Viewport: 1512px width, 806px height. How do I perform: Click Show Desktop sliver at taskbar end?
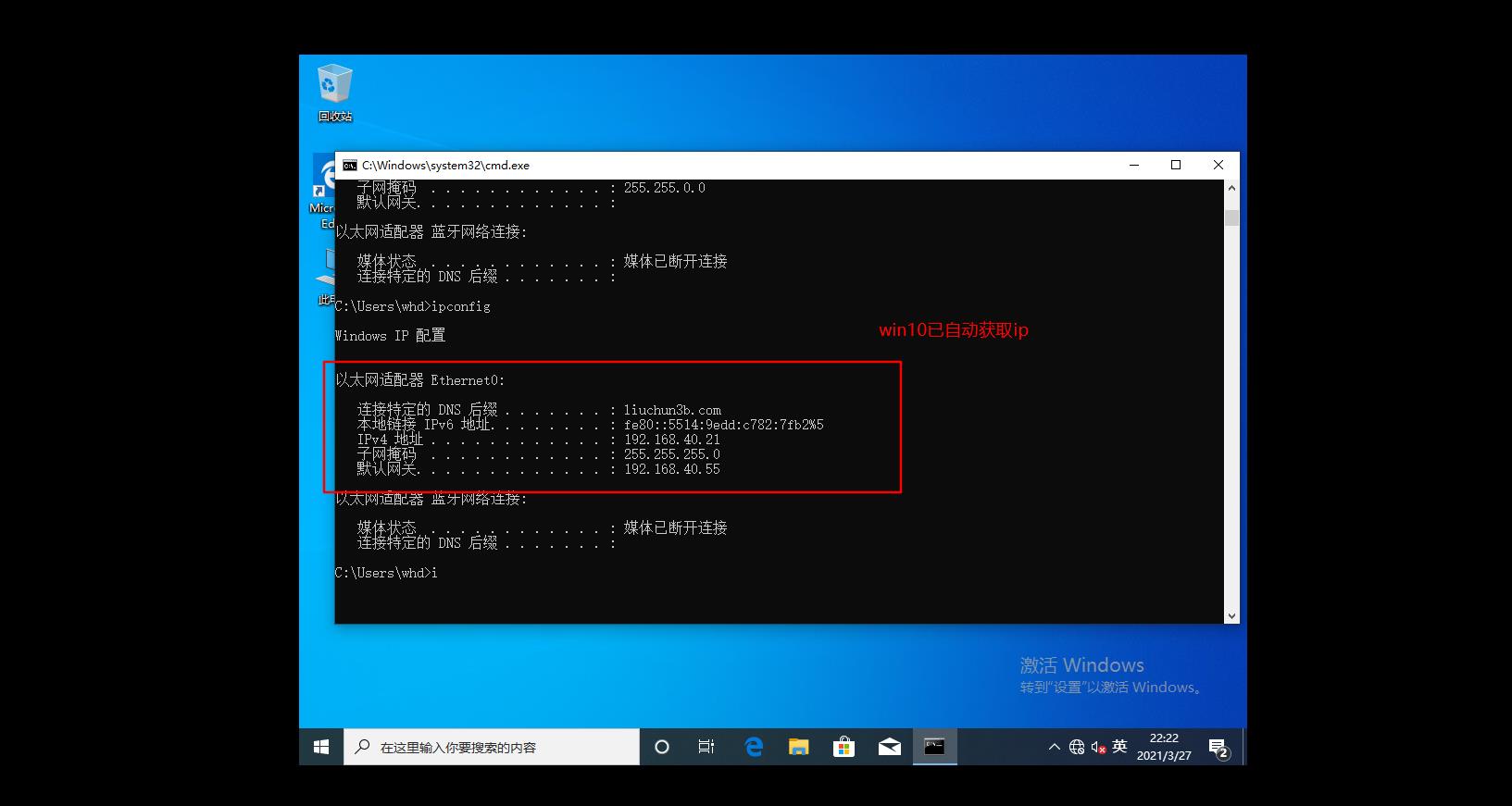(1244, 747)
